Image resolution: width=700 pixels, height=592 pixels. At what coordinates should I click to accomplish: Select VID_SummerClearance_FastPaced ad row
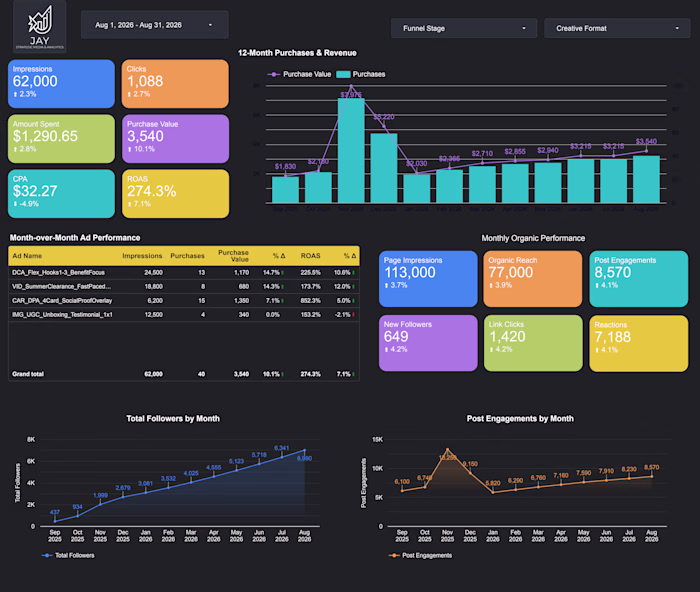tap(183, 287)
